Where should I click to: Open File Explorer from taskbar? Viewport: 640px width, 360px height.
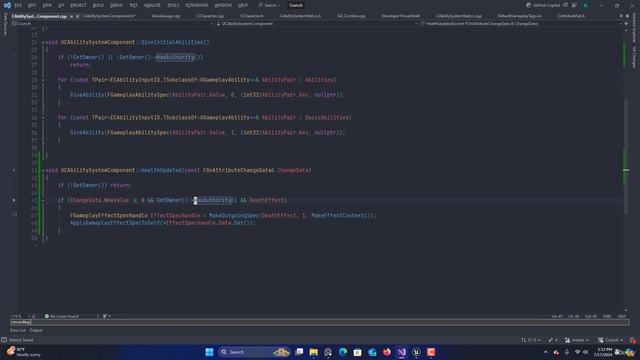pyautogui.click(x=313, y=352)
